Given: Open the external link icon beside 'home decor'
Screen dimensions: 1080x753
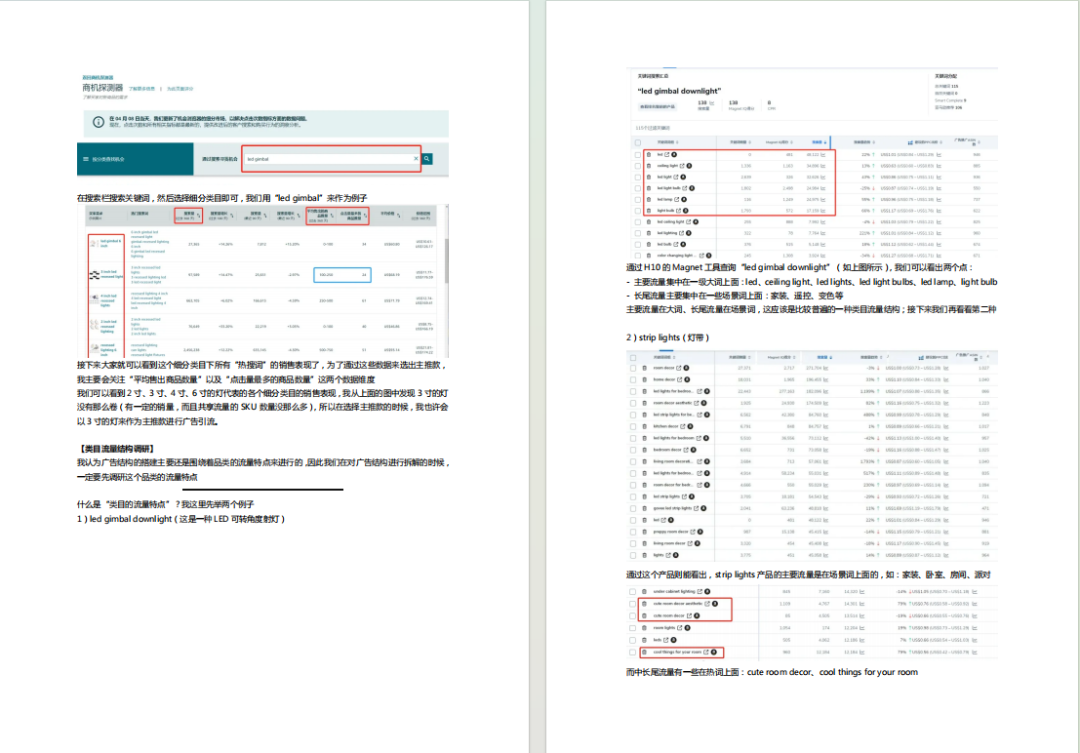Looking at the screenshot, I should (x=679, y=380).
